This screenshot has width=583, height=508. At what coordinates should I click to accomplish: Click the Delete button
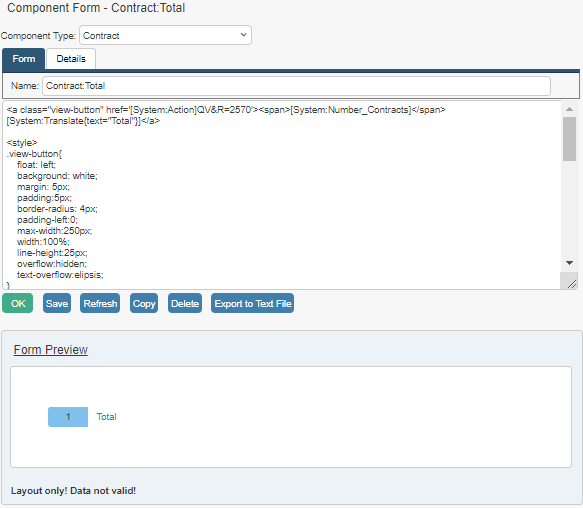pos(185,303)
